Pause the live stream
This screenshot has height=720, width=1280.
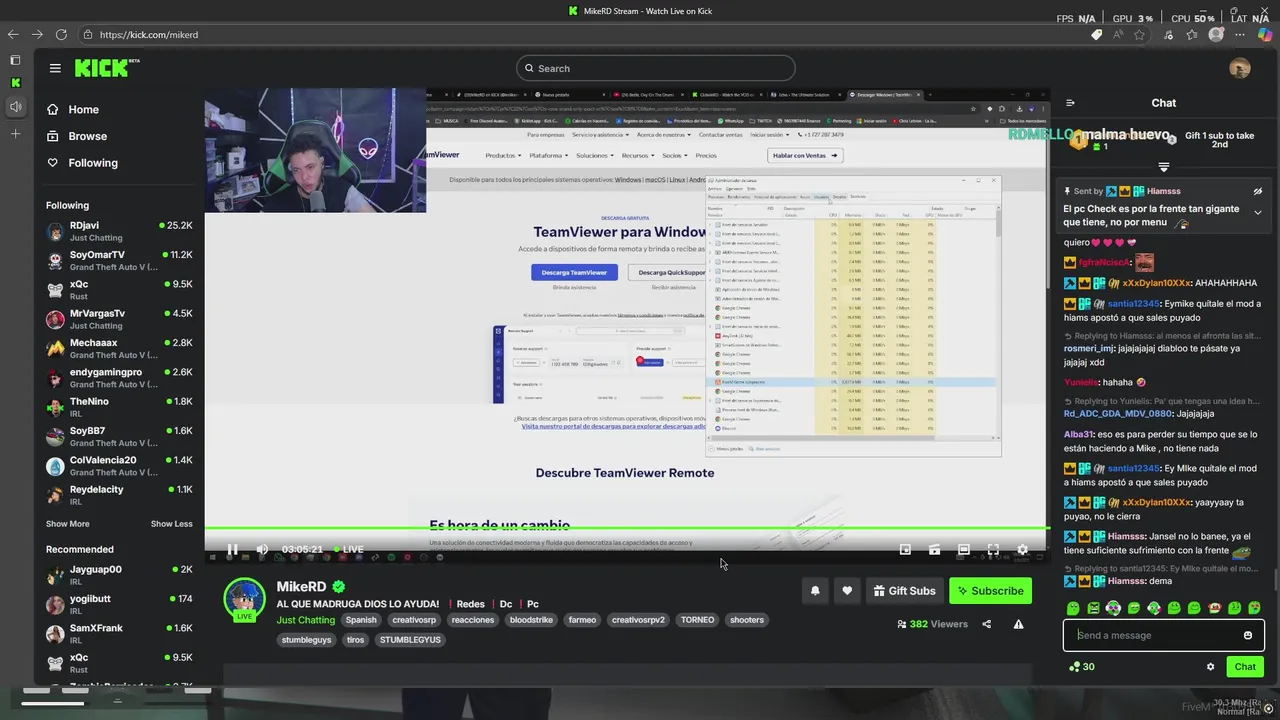coord(232,549)
